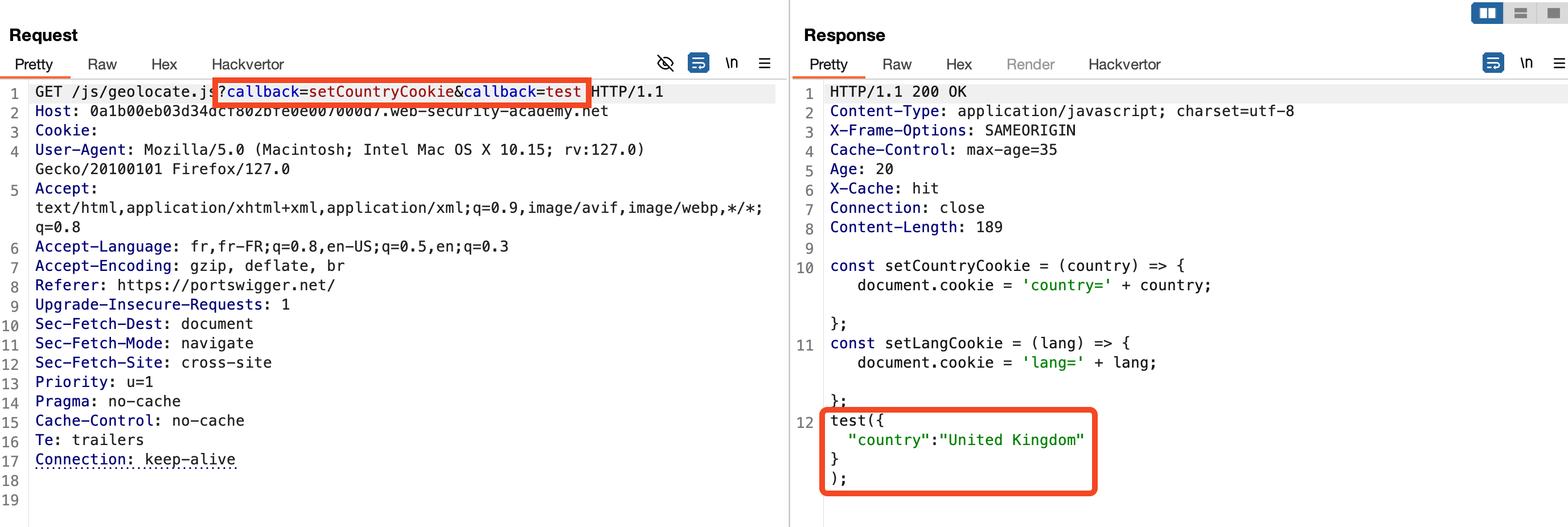
Task: Show non-printable \n characters in Response
Action: pos(1526,63)
